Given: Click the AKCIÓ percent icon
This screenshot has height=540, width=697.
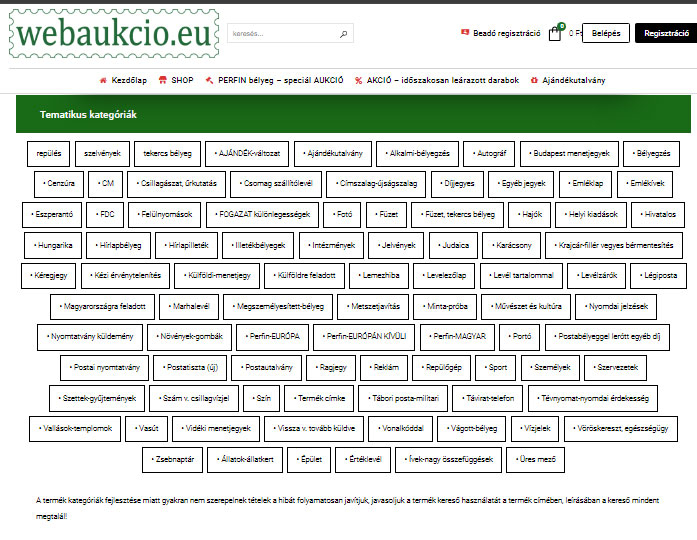Looking at the screenshot, I should pos(358,80).
